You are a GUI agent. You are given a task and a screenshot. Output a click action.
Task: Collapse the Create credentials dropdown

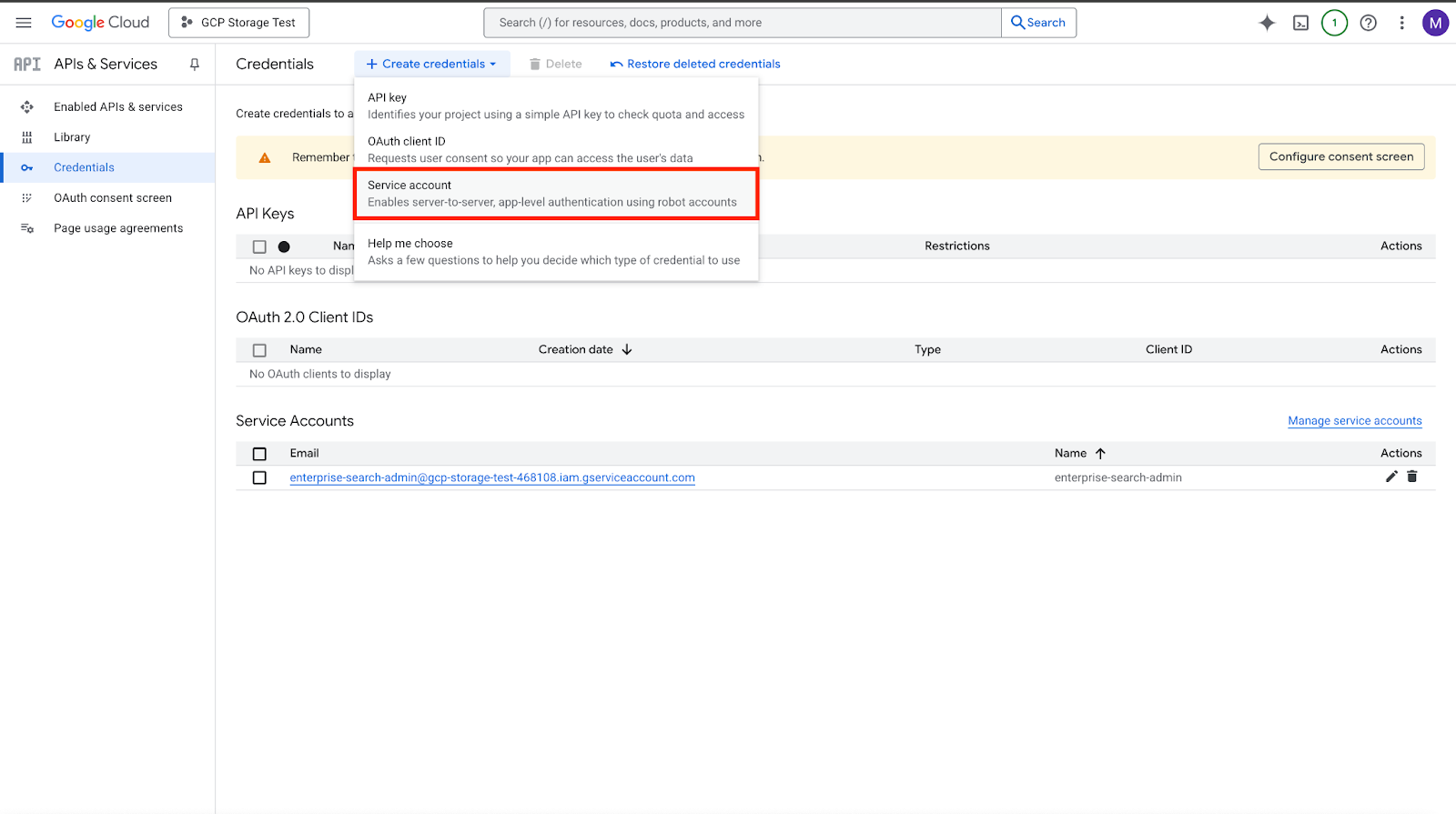point(431,64)
